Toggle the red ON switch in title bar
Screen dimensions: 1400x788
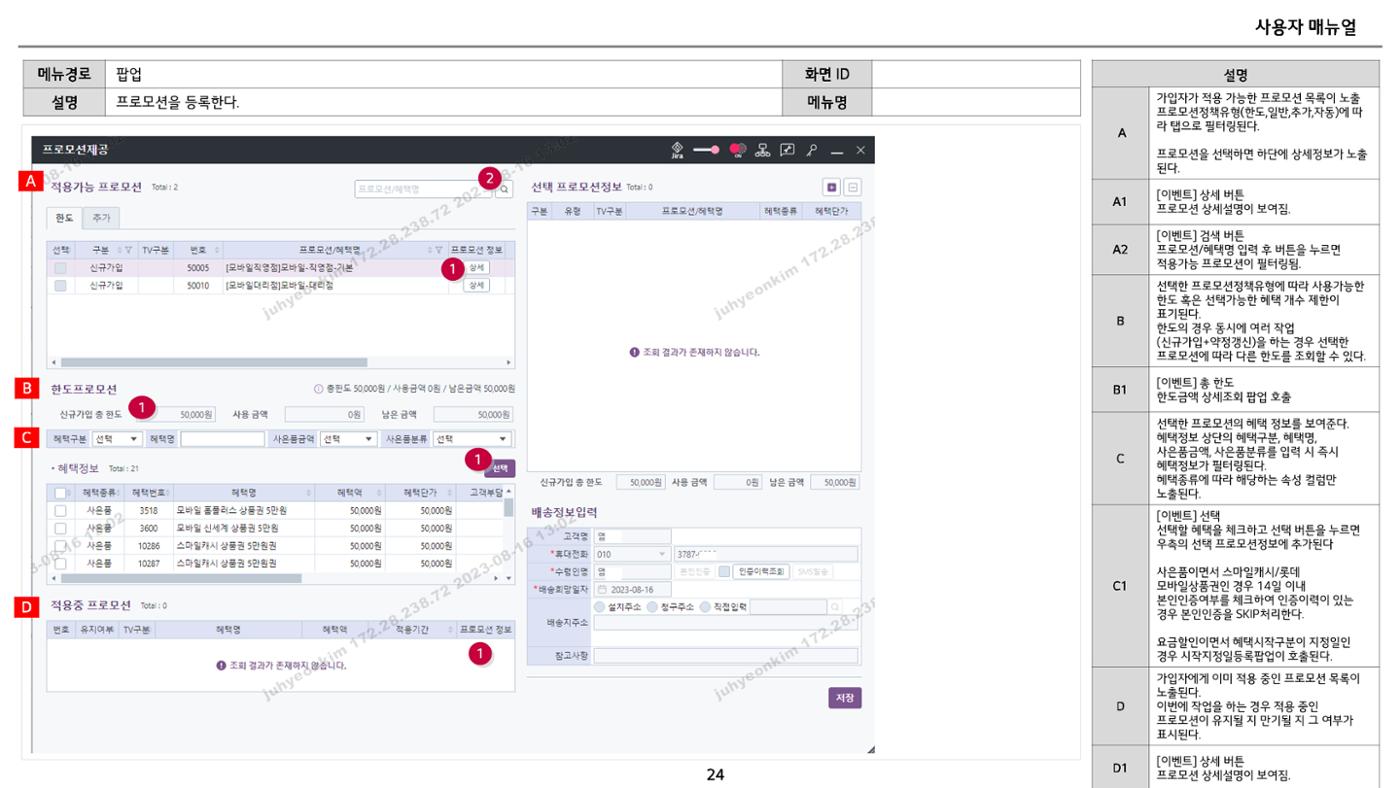click(x=739, y=150)
